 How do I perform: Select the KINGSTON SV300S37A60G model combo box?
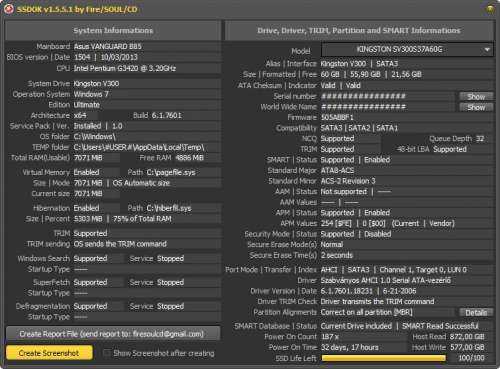407,50
